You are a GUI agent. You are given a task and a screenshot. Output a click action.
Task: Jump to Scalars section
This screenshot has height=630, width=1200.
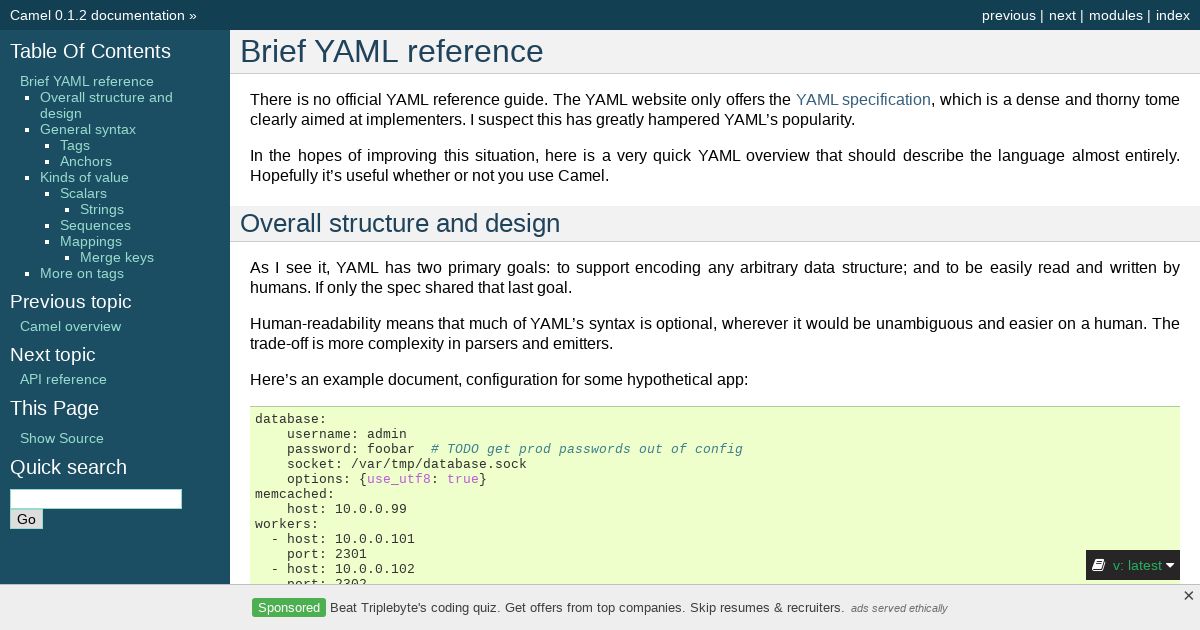(x=83, y=193)
